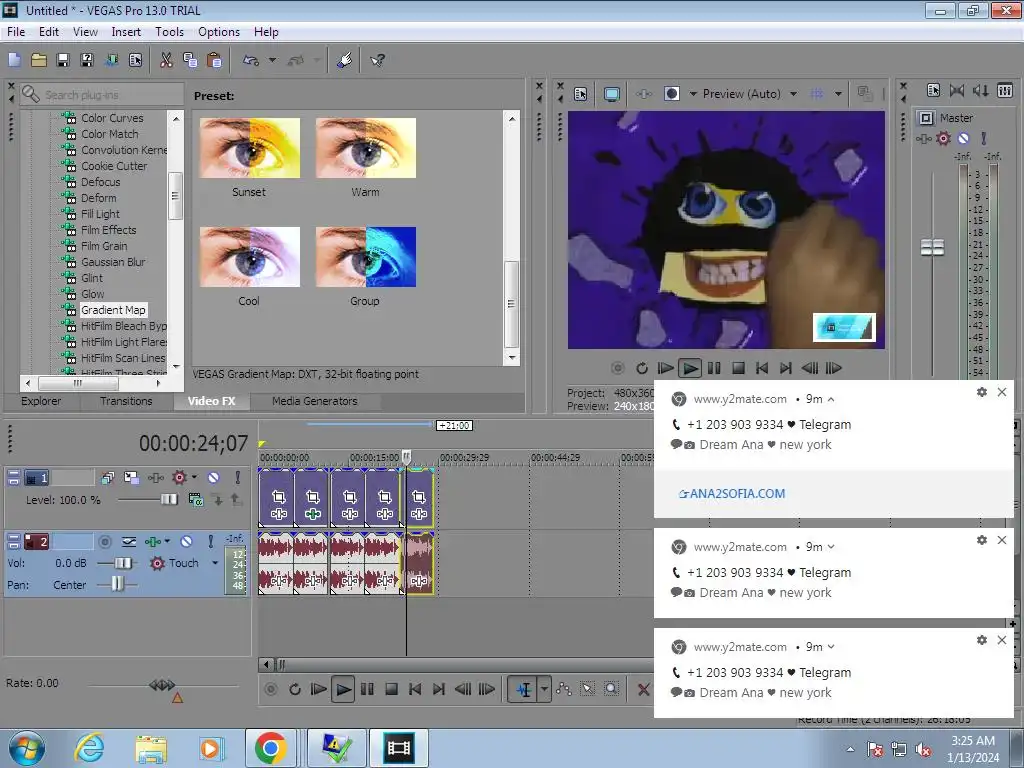Image resolution: width=1024 pixels, height=768 pixels.
Task: Select the Sunset gradient map preset thumbnail
Action: tap(249, 148)
